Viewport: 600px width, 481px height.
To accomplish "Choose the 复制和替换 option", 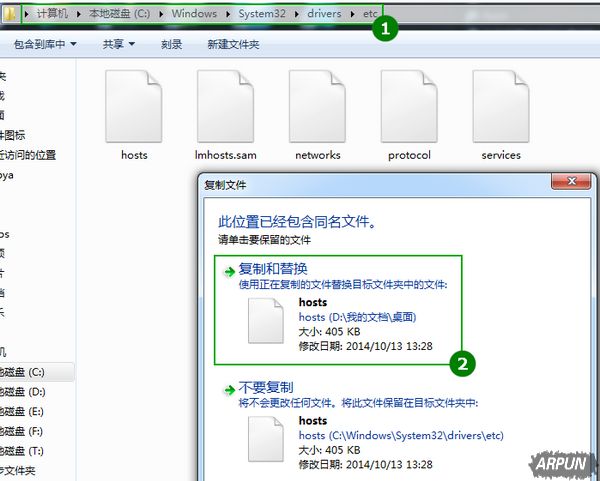I will (x=273, y=270).
